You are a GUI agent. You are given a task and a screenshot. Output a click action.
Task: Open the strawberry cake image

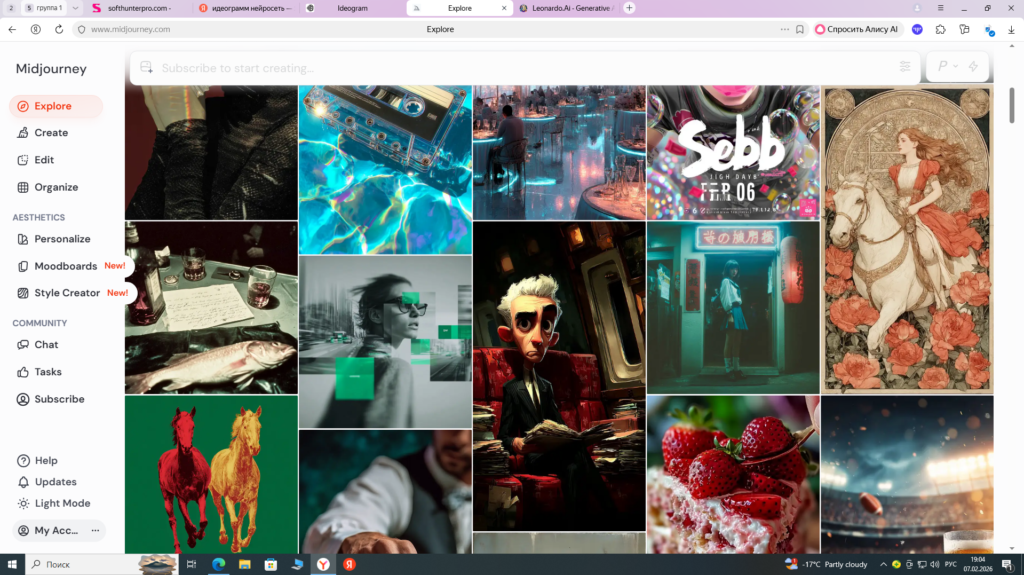733,474
